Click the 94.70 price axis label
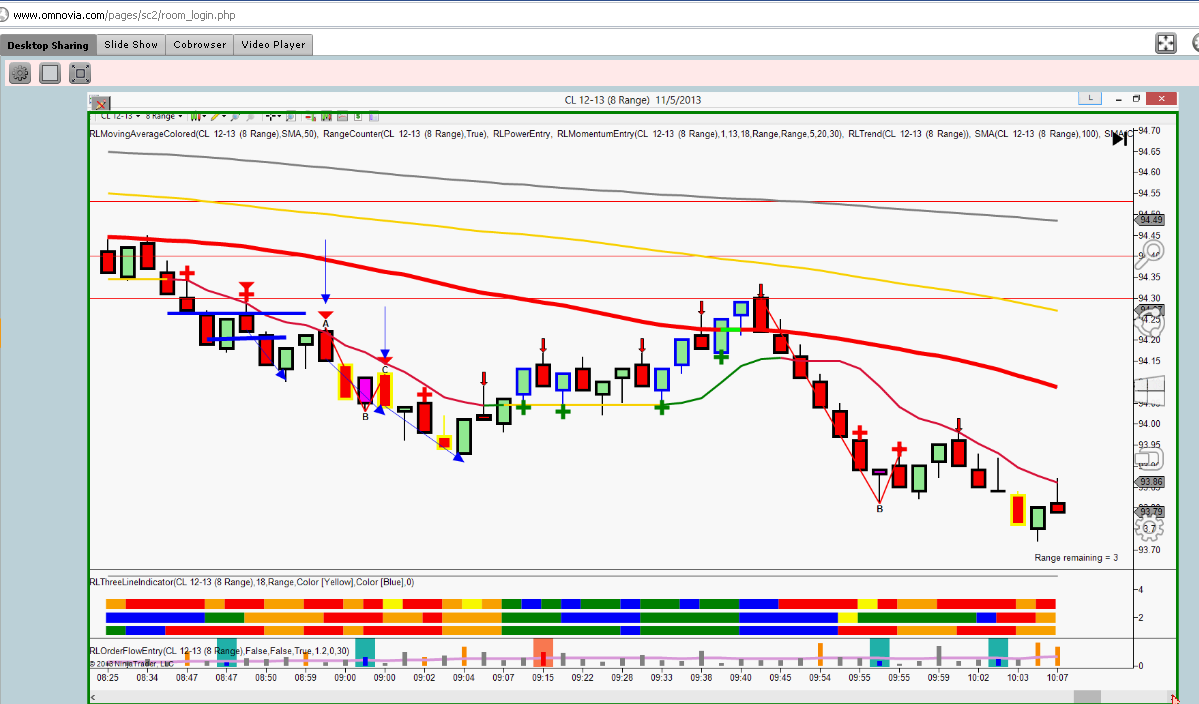This screenshot has width=1199, height=704. pos(1149,131)
